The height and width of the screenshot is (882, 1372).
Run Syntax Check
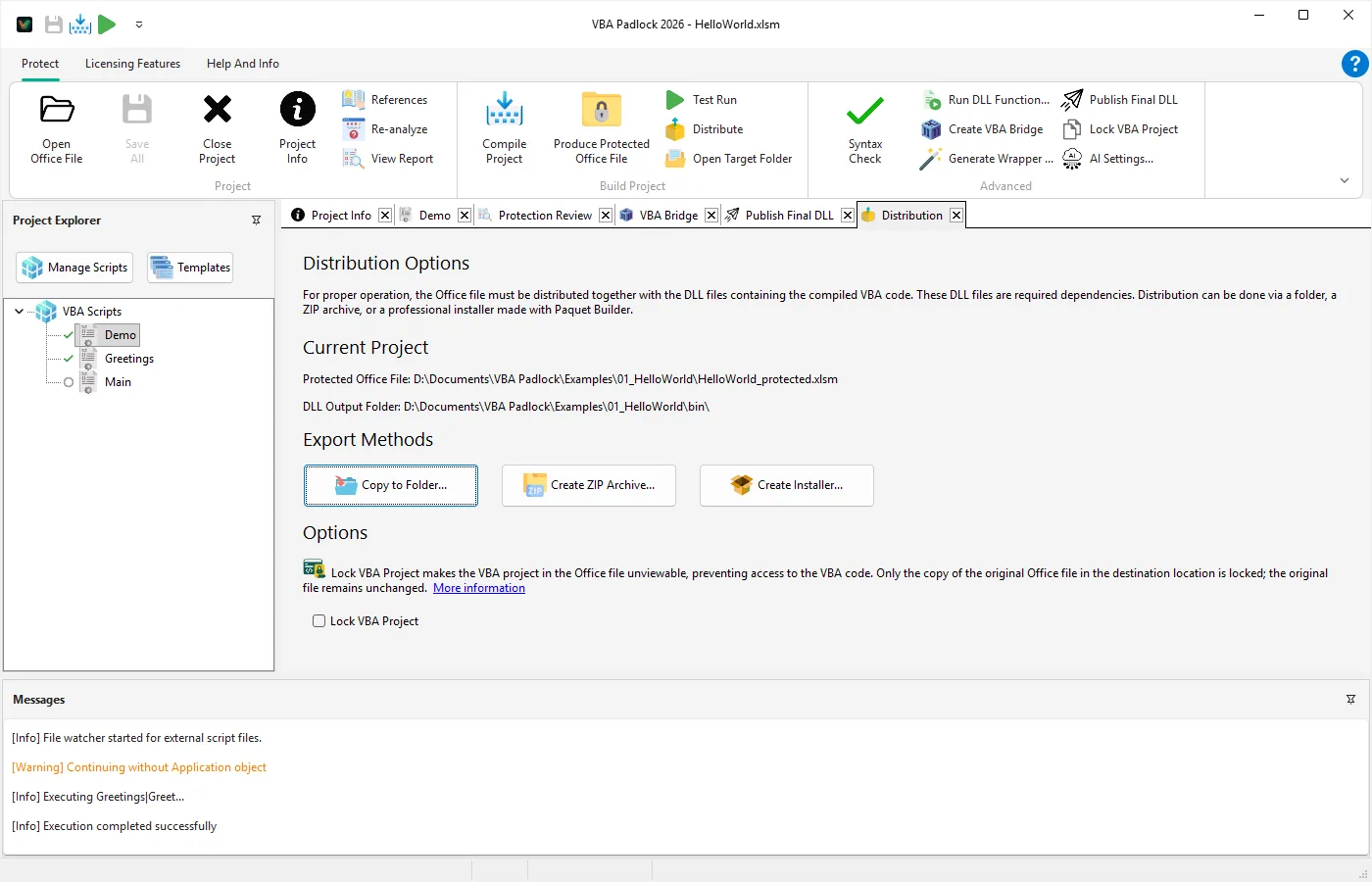[865, 127]
